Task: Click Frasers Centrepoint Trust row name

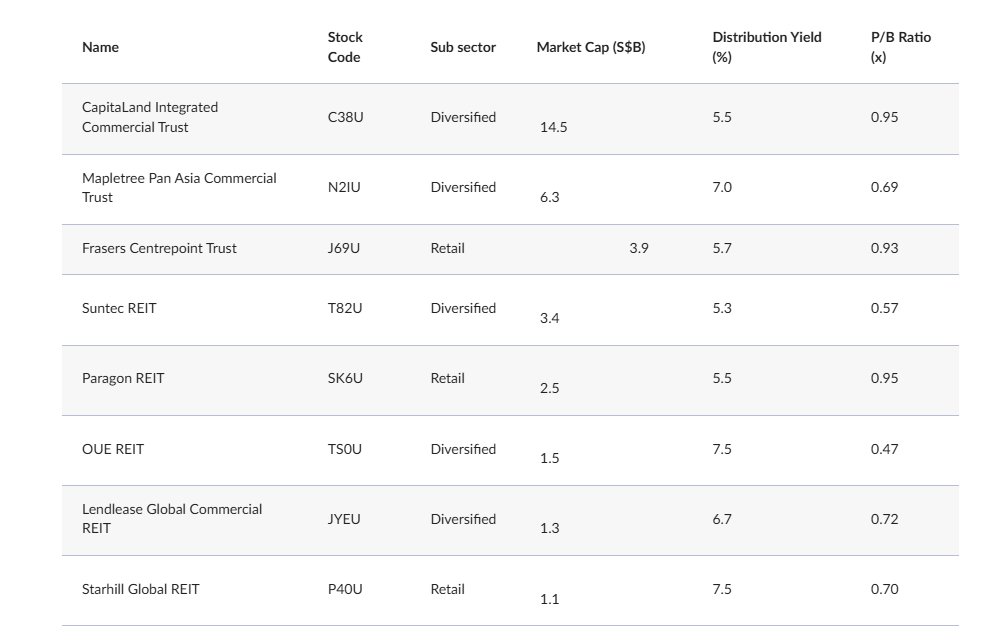Action: click(x=159, y=248)
